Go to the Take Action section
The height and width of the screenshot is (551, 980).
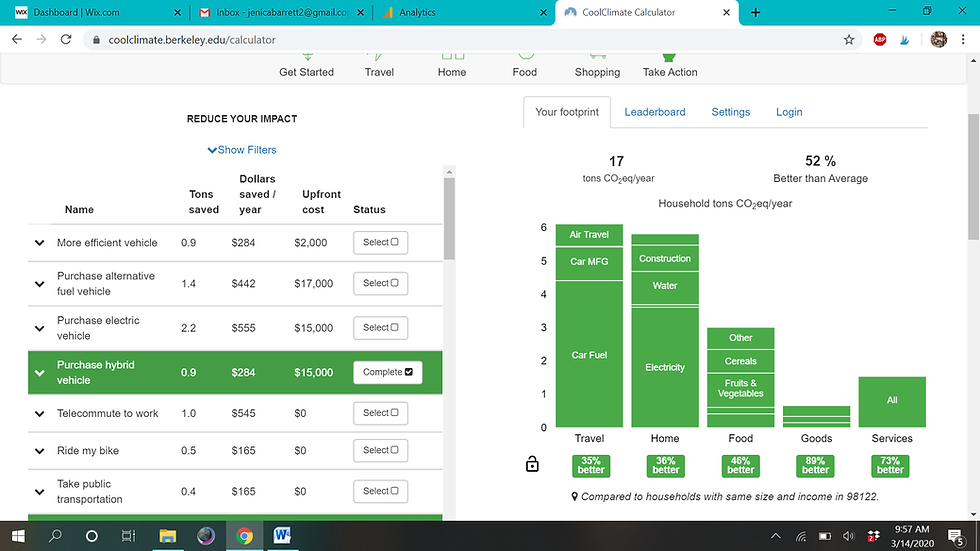[670, 67]
